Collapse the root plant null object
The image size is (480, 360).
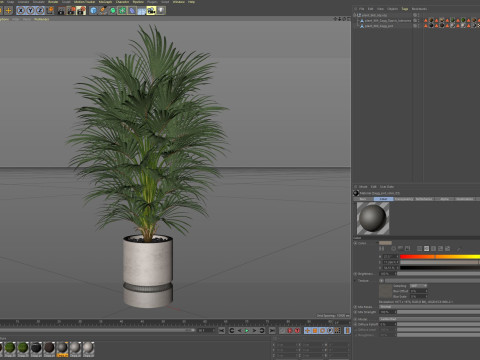(355, 15)
